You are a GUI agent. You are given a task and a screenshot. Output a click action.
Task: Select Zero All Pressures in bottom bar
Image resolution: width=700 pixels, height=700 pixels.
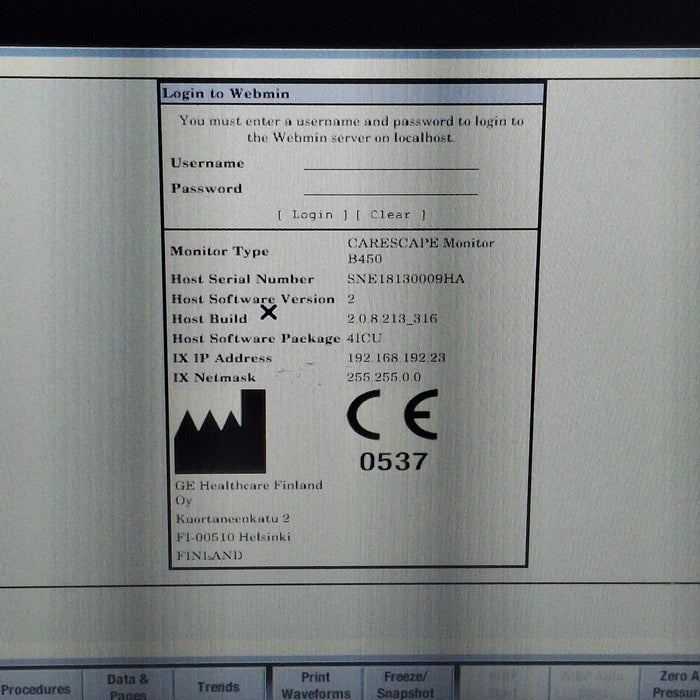[x=671, y=685]
